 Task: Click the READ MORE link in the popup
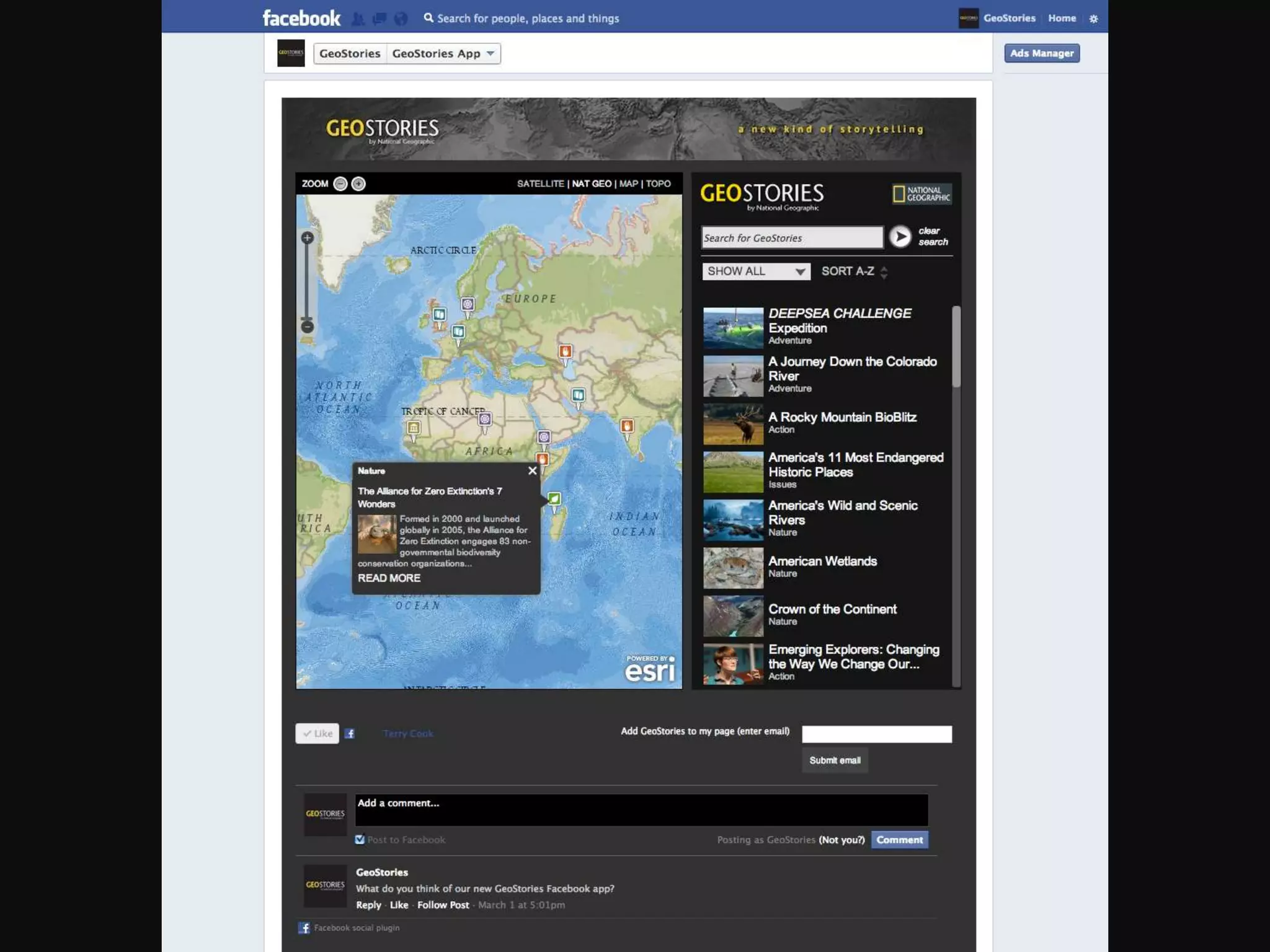point(389,578)
